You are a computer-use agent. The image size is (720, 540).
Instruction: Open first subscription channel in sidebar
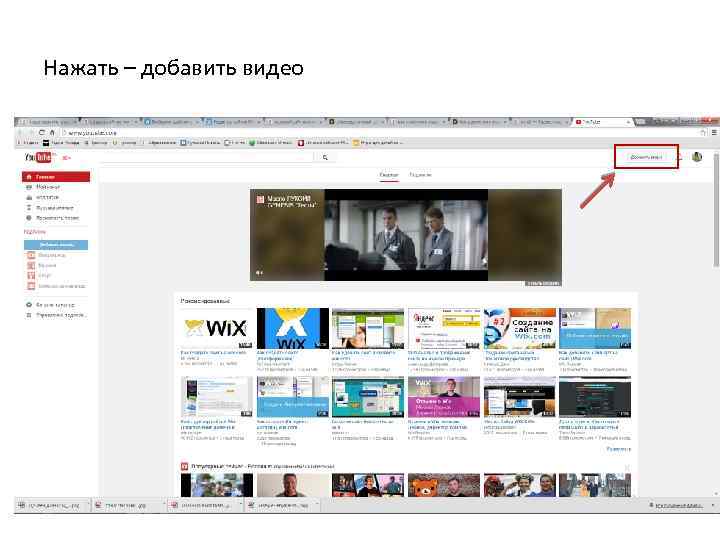[x=47, y=255]
